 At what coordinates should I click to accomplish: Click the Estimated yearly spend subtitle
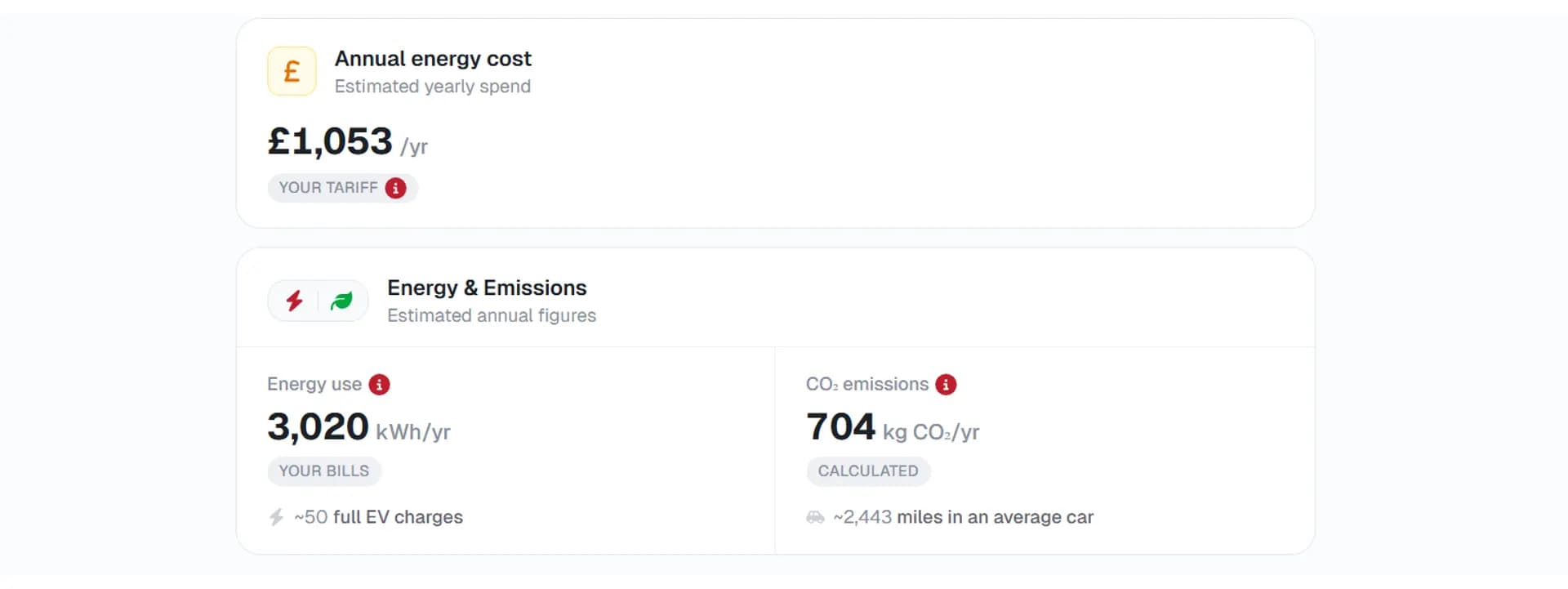point(433,87)
